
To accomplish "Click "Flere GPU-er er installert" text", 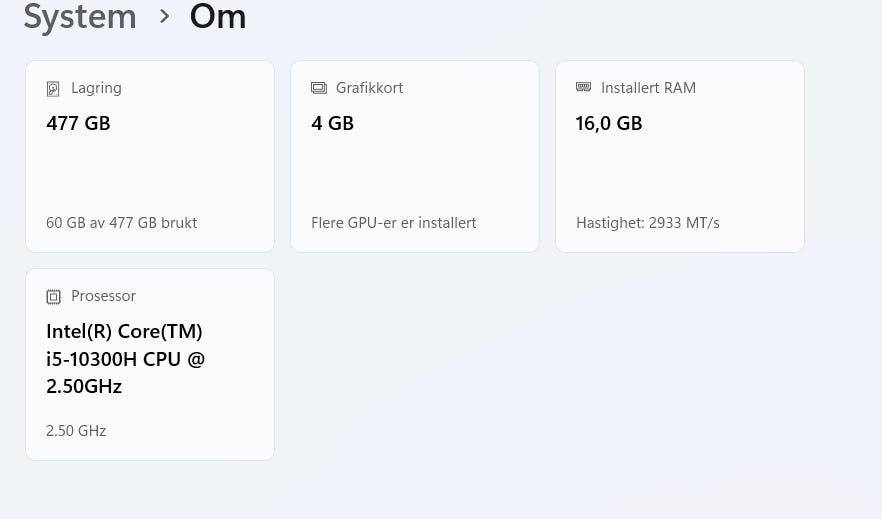I will [x=393, y=223].
